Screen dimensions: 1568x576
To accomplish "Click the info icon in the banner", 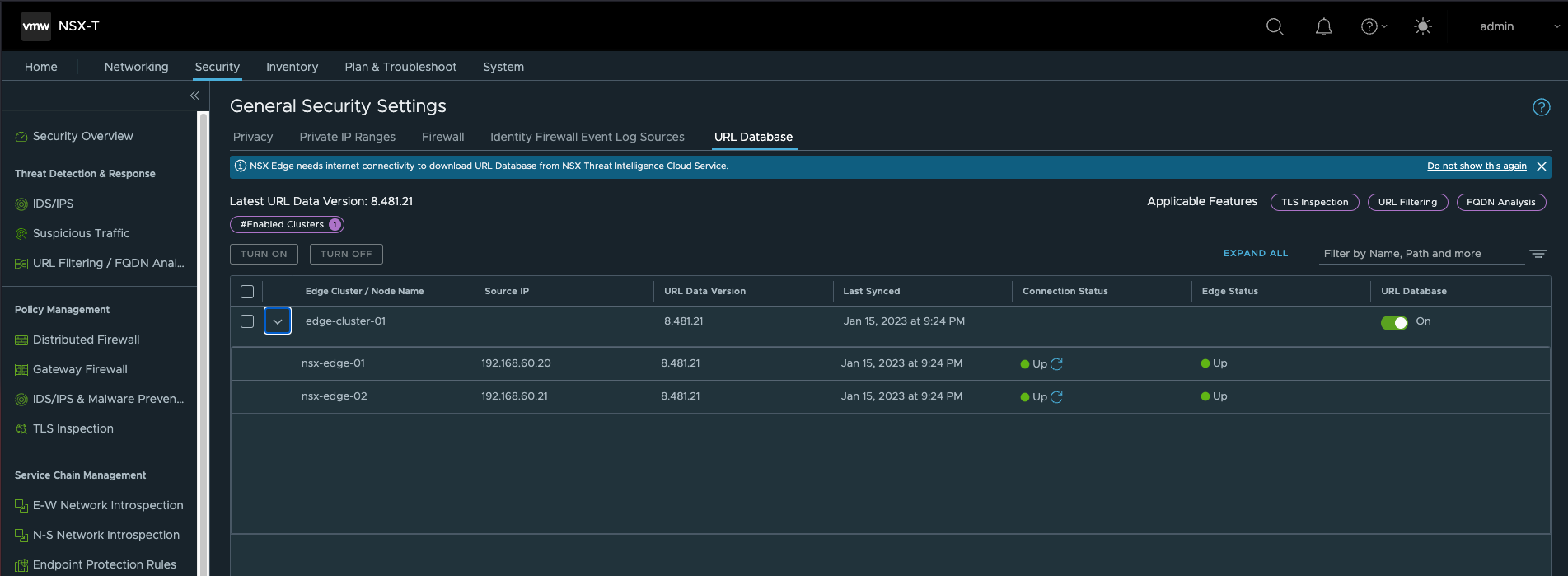I will (241, 166).
